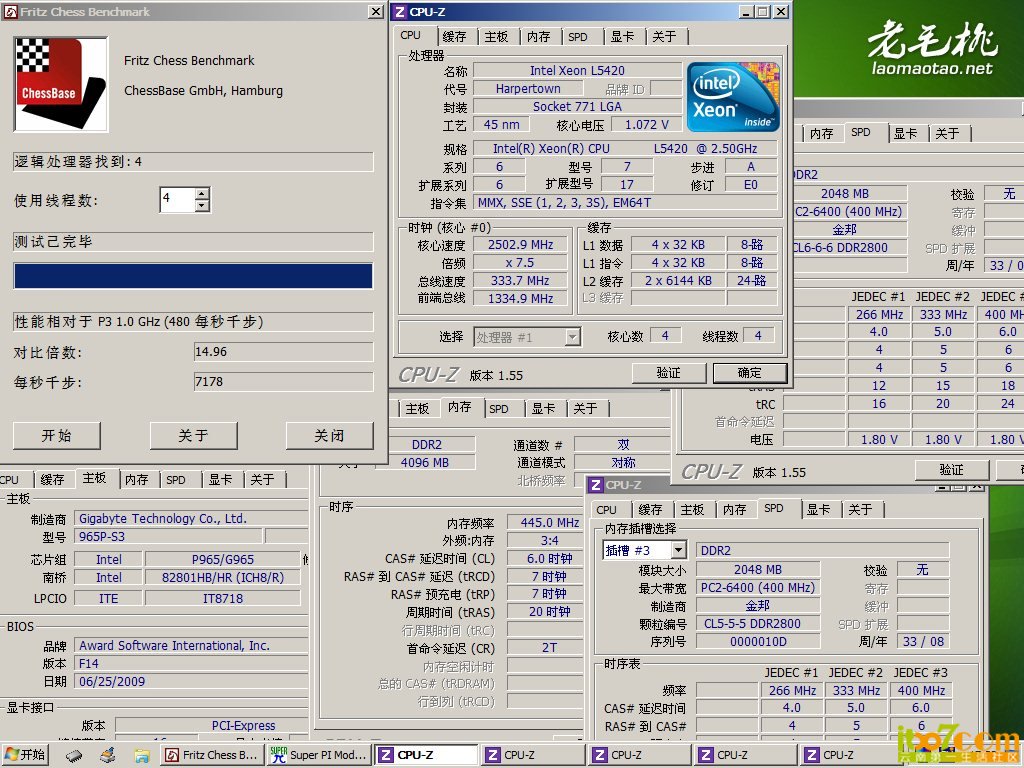Click the memory size value 4096 MB
Viewport: 1024px width, 768px height.
point(424,462)
